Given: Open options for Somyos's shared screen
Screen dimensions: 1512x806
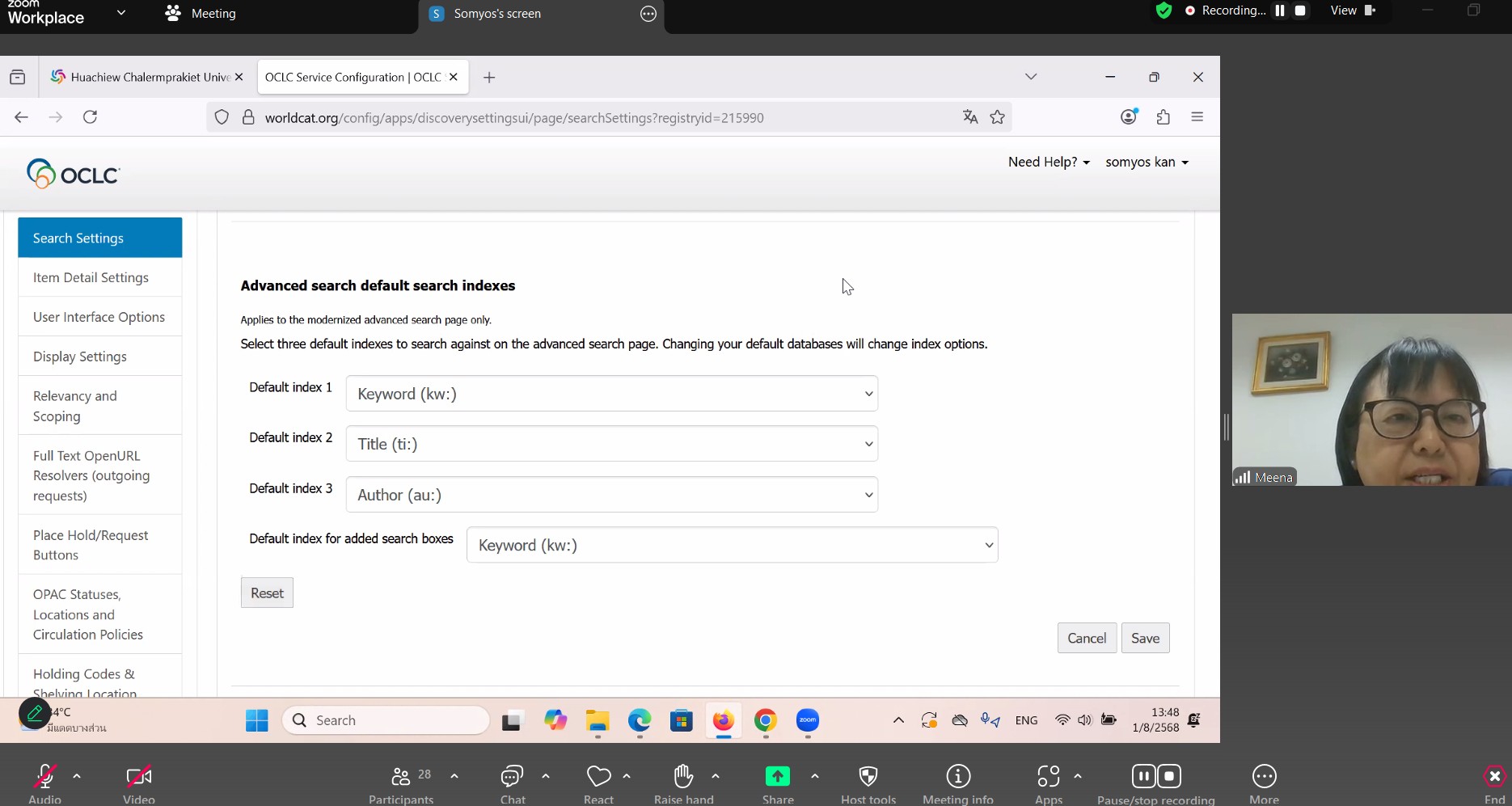Looking at the screenshot, I should click(648, 14).
